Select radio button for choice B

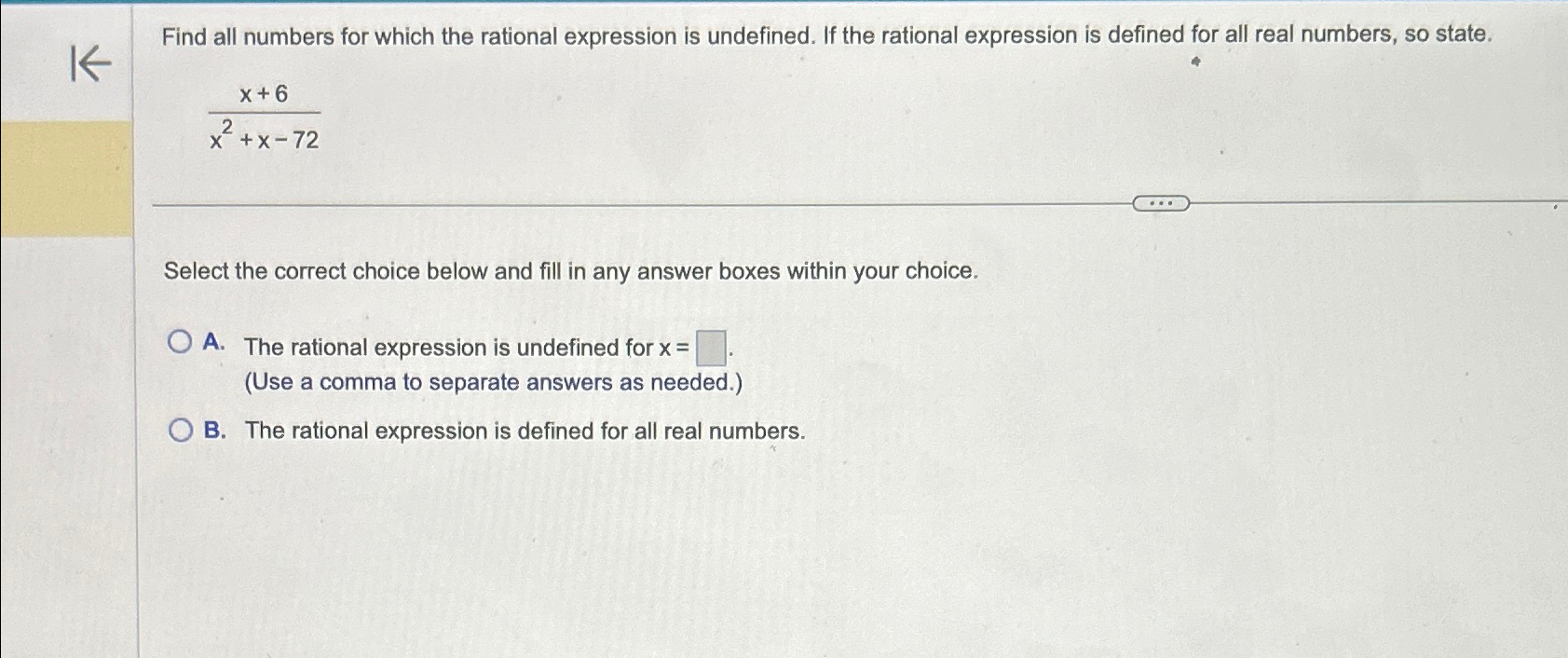pyautogui.click(x=180, y=429)
